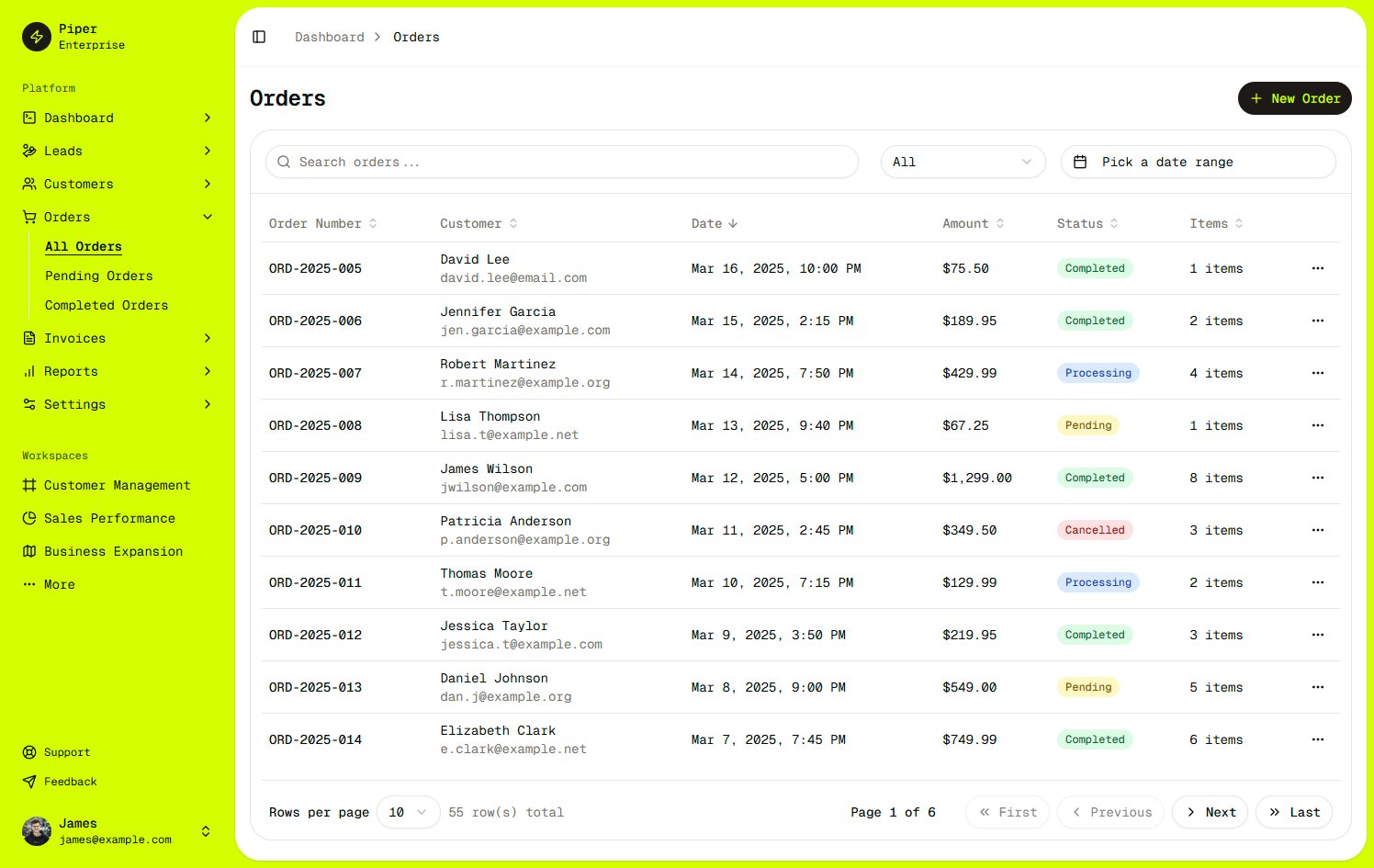
Task: Open actions menu for order ORD-2025-012
Action: tap(1317, 635)
